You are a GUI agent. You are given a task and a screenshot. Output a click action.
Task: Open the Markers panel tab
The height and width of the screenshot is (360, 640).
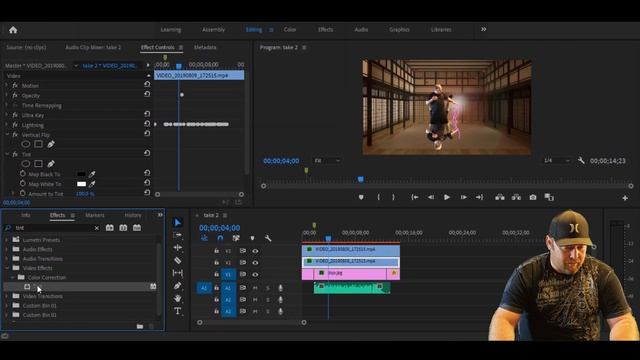click(x=95, y=215)
